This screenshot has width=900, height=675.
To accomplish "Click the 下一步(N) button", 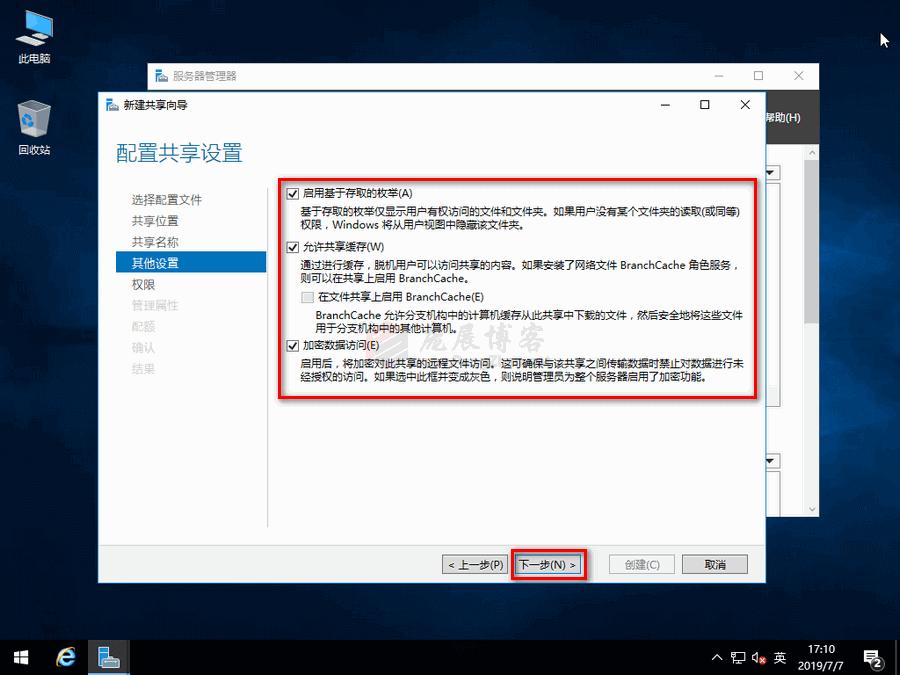I will (x=546, y=564).
